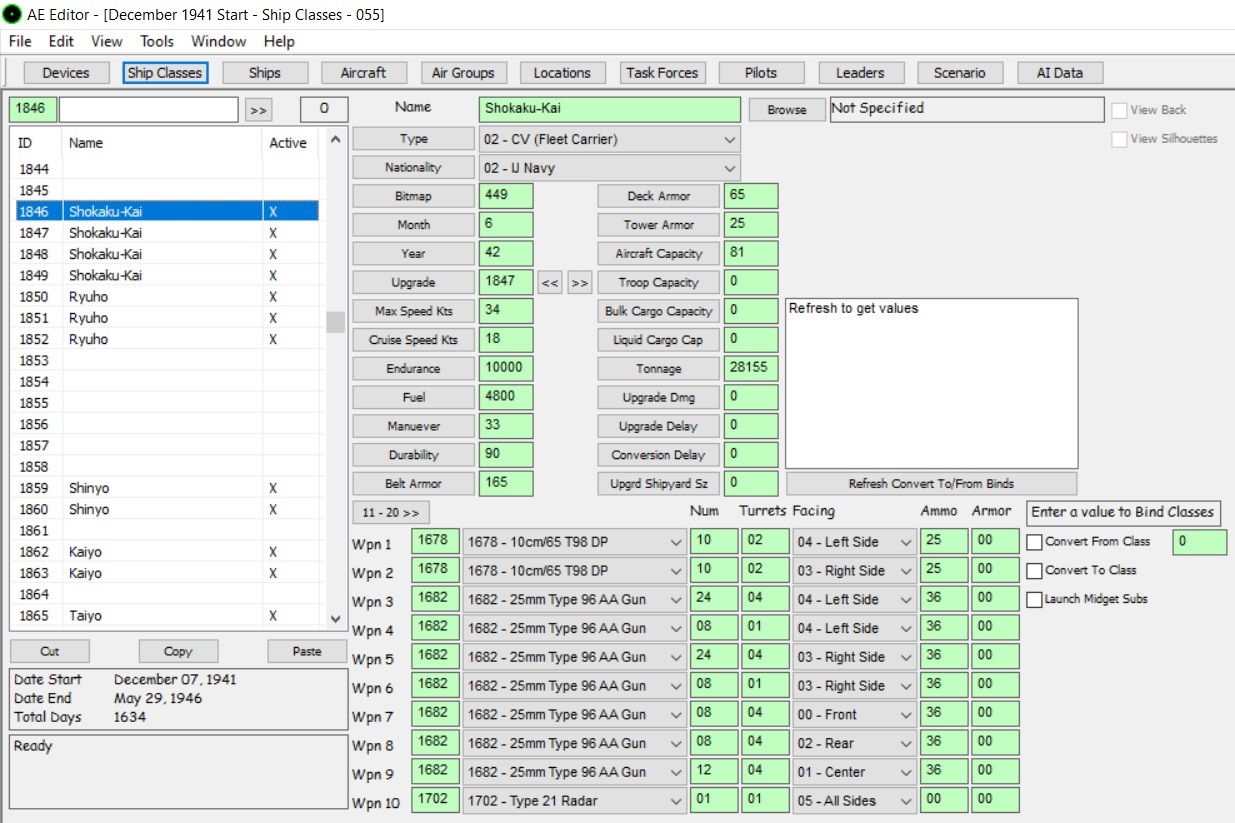The height and width of the screenshot is (823, 1235).
Task: Enable the View Silhouettes checkbox
Action: (x=1119, y=139)
